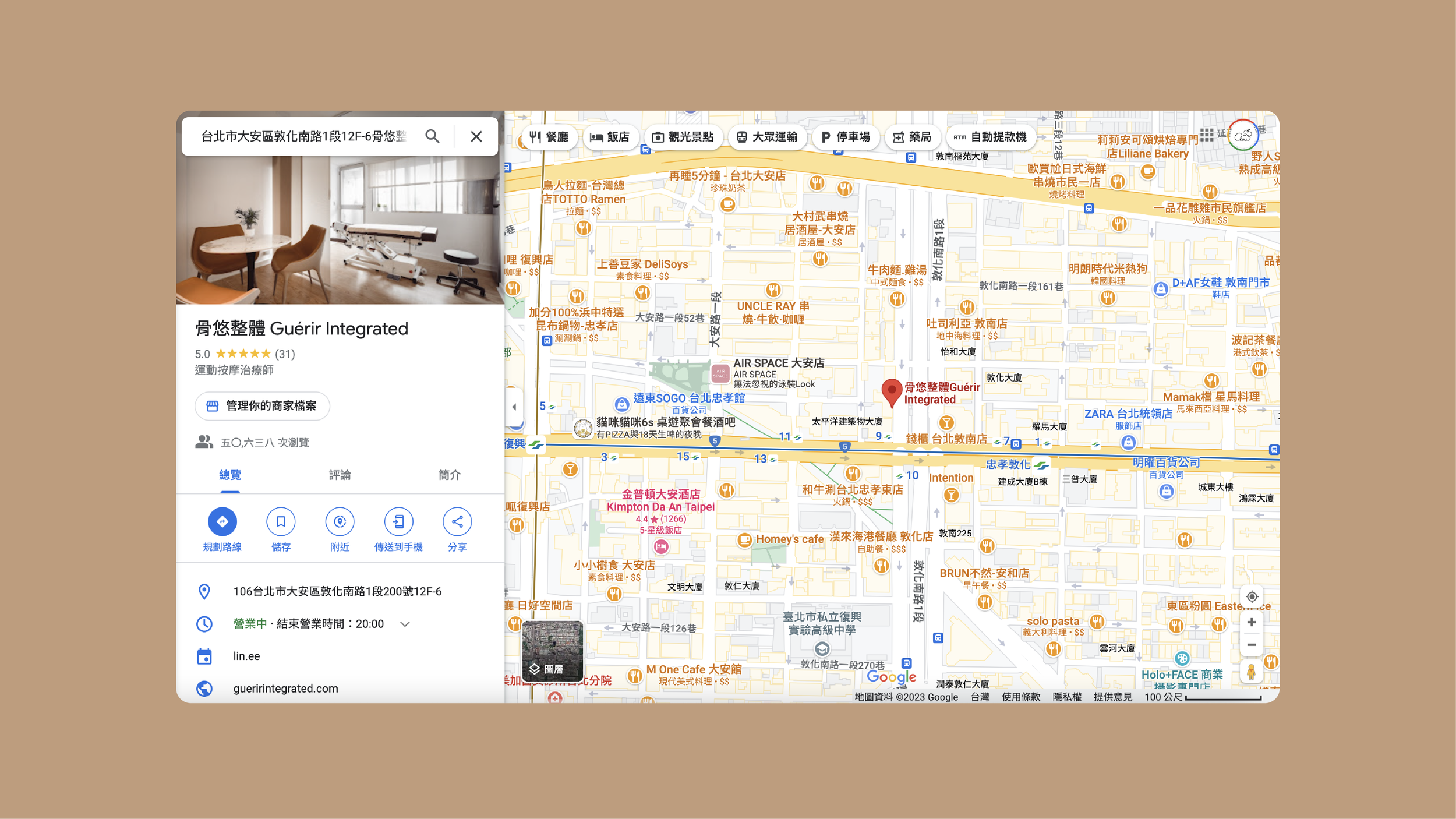Clear the search with the X icon
Image resolution: width=1456 pixels, height=819 pixels.
476,136
